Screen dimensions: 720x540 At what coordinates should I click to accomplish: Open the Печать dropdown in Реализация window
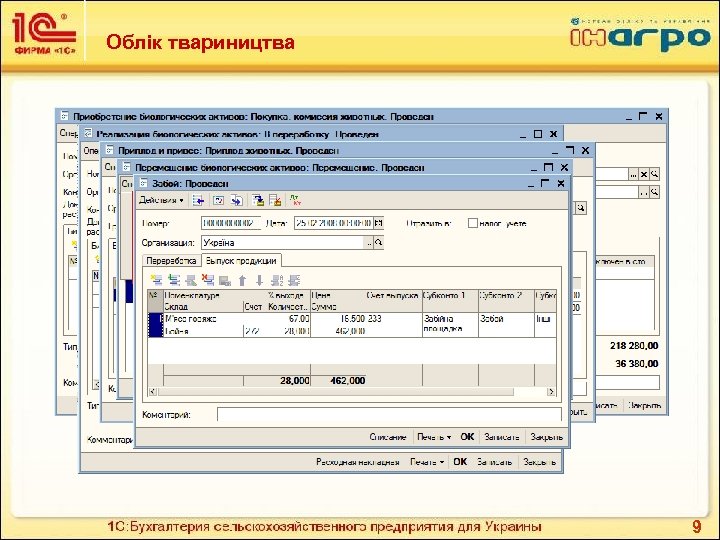coord(427,462)
